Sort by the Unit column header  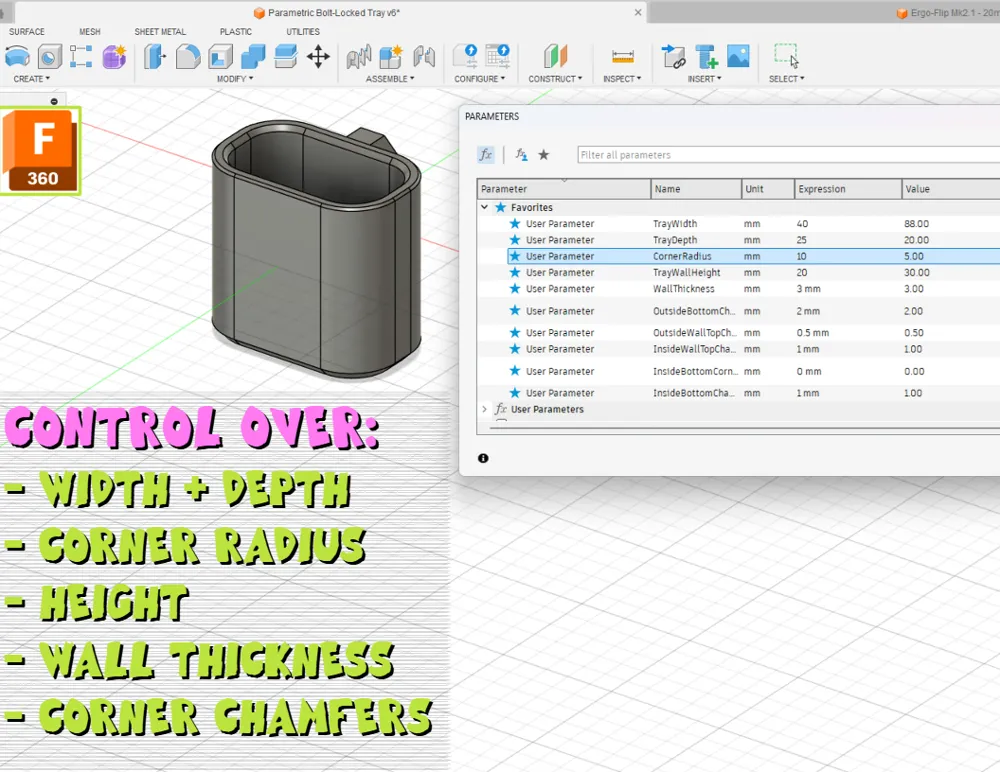768,189
